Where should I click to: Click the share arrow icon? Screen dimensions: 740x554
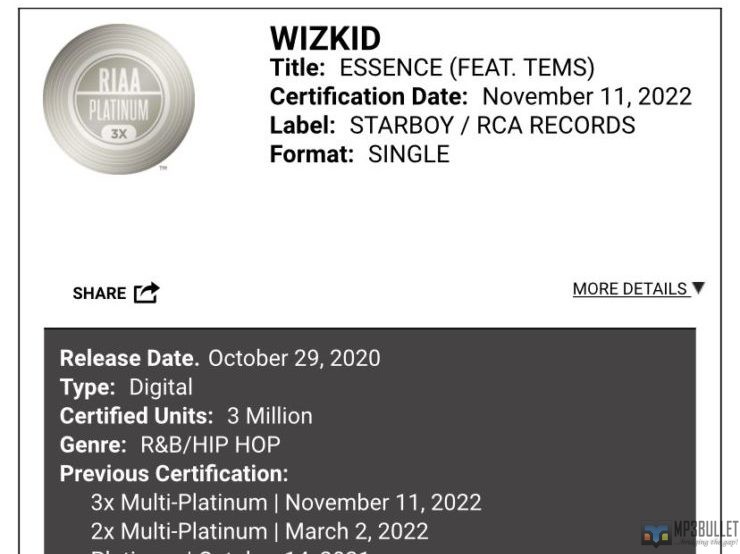tap(147, 293)
